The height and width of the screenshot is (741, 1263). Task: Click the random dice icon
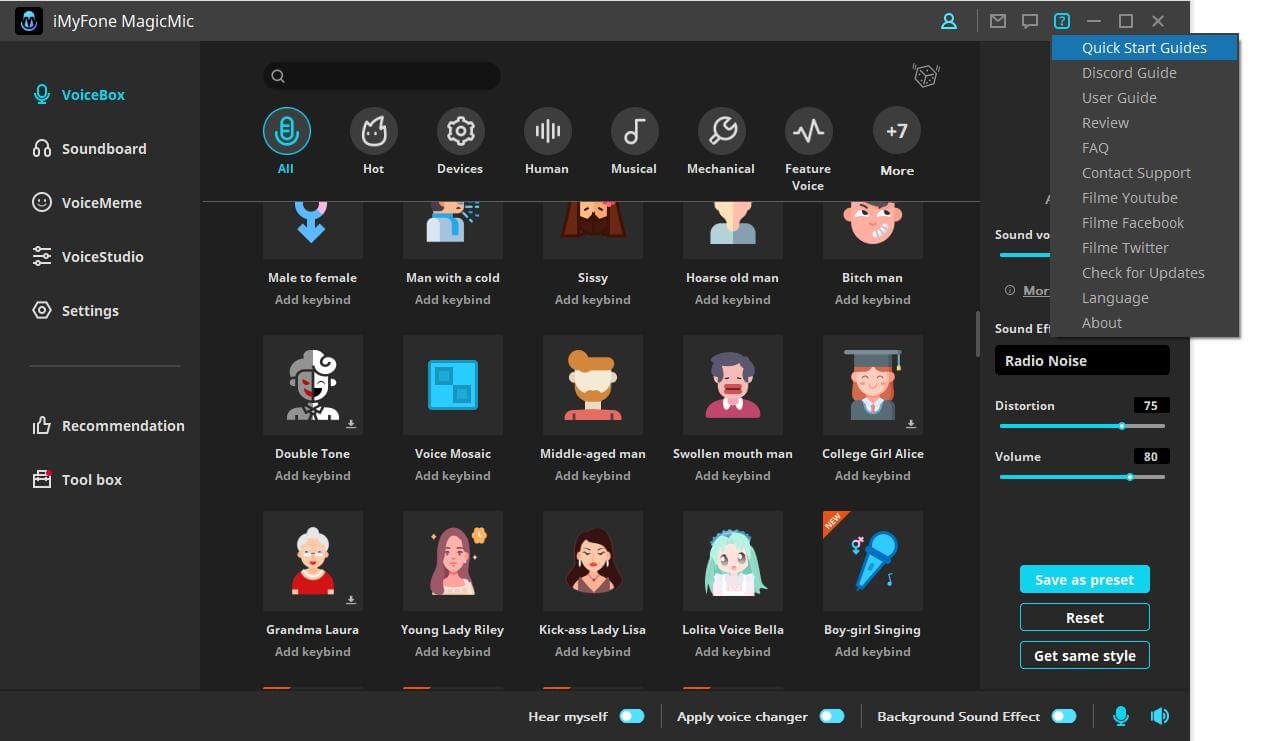pos(926,75)
